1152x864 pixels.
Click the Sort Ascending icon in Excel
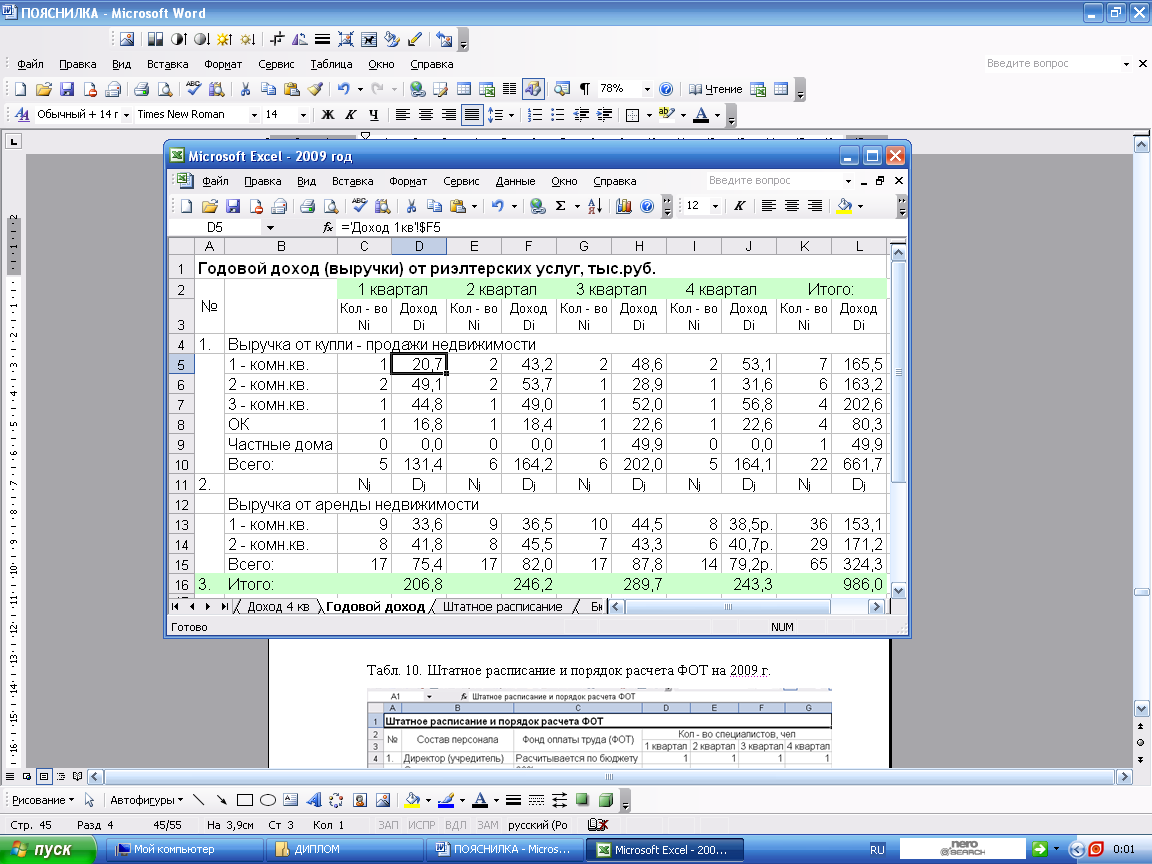(594, 206)
